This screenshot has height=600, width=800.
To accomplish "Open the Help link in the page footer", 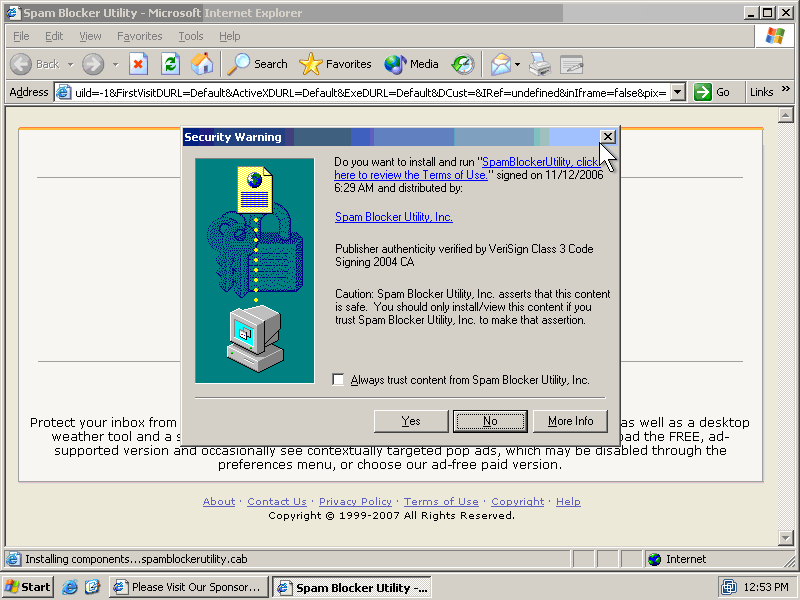I will pyautogui.click(x=568, y=502).
